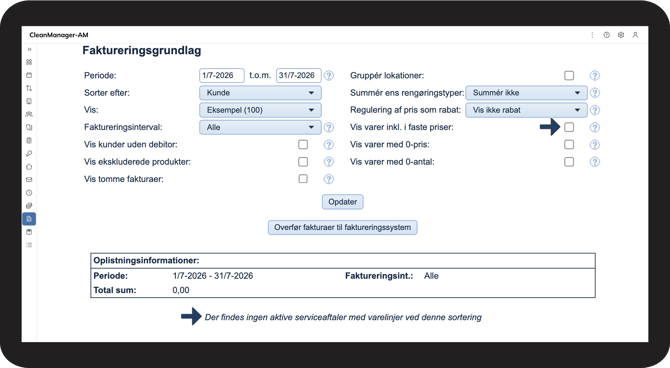Tick the Vis kunder uden debitor checkbox
Screen dimensions: 670x368
tap(303, 144)
